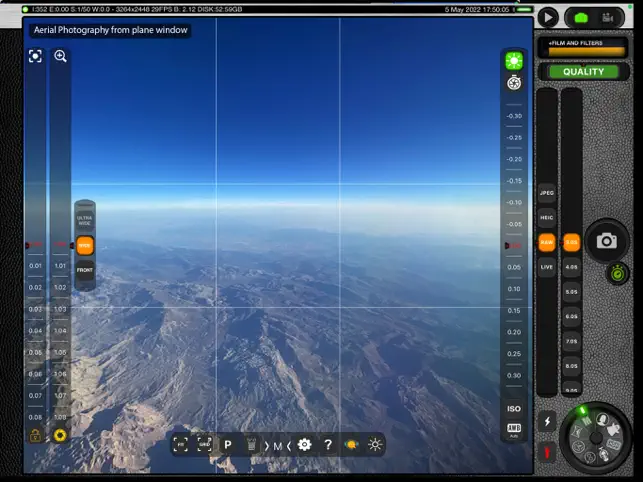The height and width of the screenshot is (482, 643).
Task: Select photo camera mode
Action: [x=580, y=17]
